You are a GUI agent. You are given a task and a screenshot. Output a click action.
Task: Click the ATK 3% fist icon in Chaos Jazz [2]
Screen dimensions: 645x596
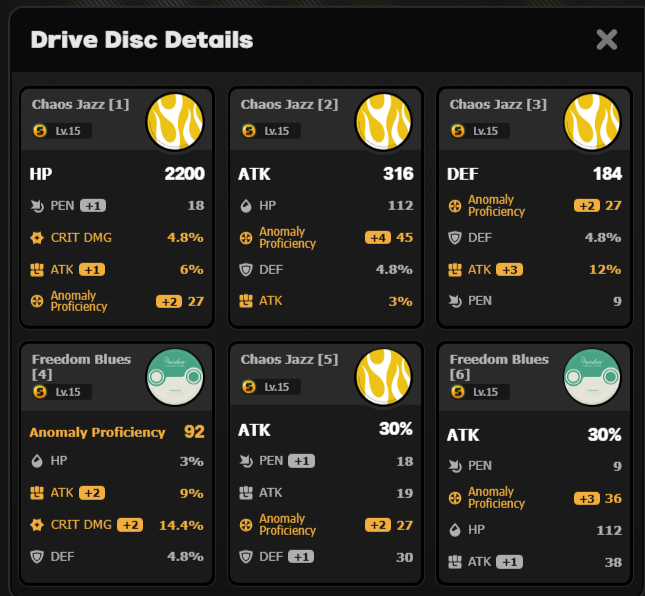coord(246,301)
